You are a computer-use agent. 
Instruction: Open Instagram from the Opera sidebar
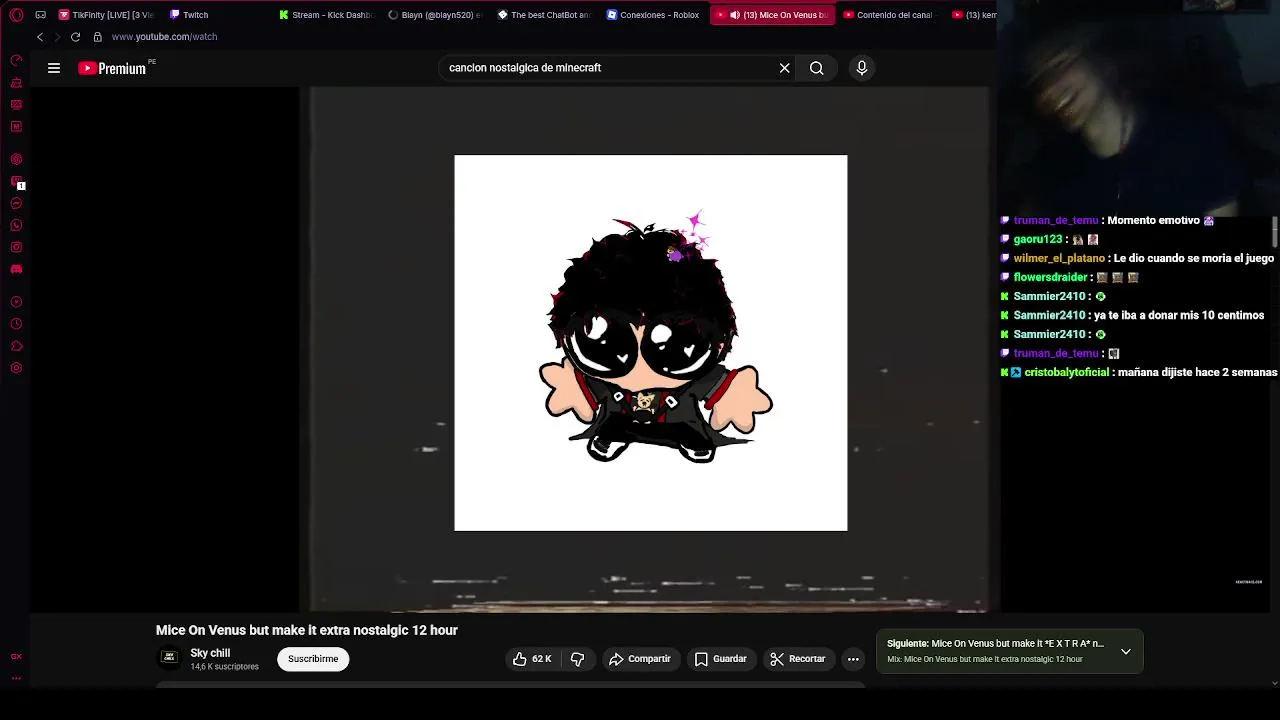pyautogui.click(x=16, y=247)
